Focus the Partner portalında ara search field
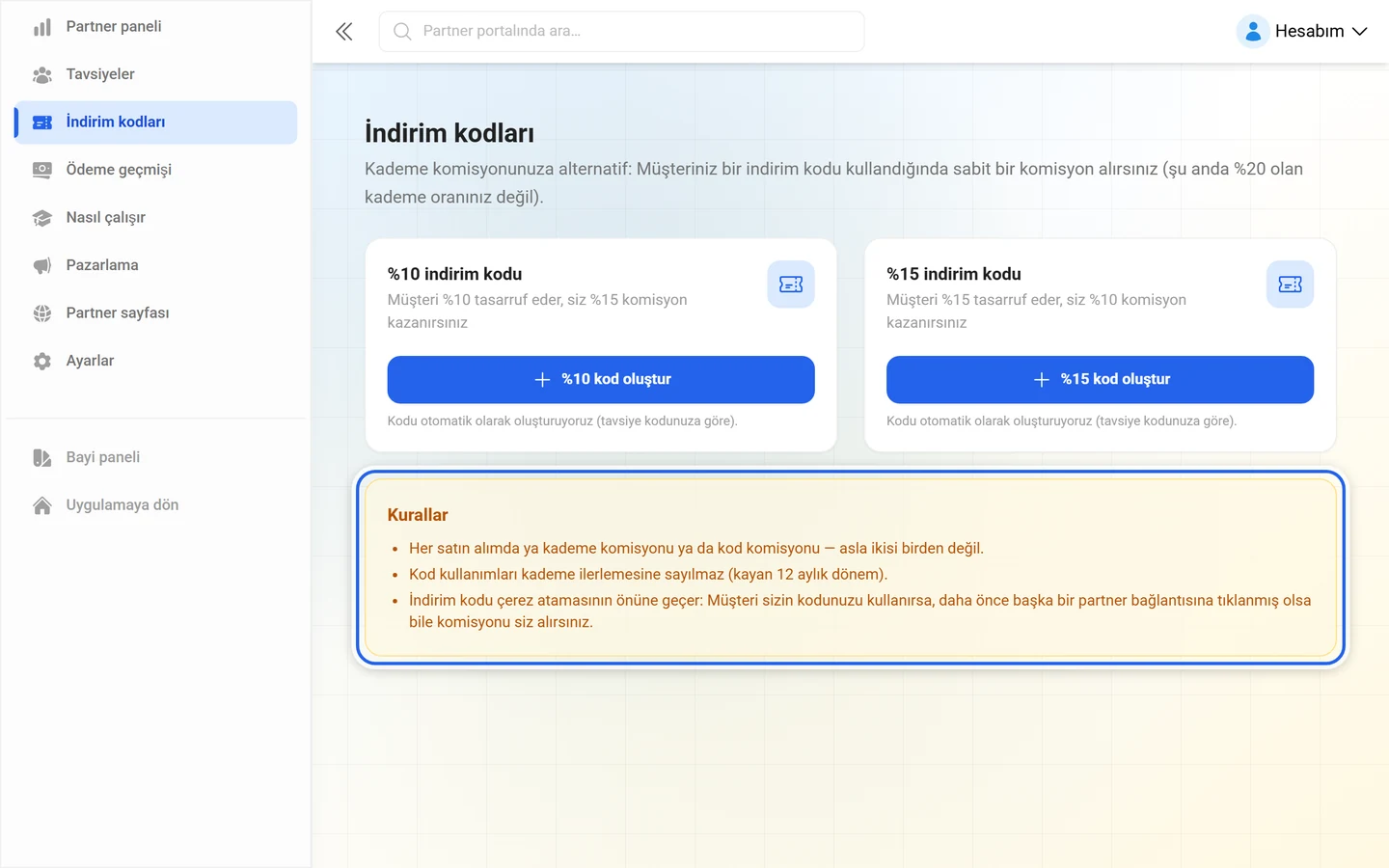 [x=622, y=32]
